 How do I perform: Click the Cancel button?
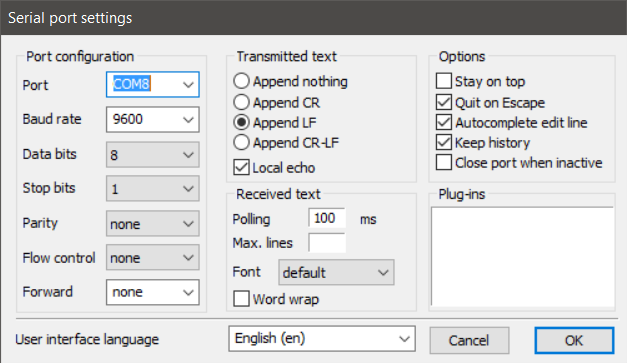(x=469, y=340)
